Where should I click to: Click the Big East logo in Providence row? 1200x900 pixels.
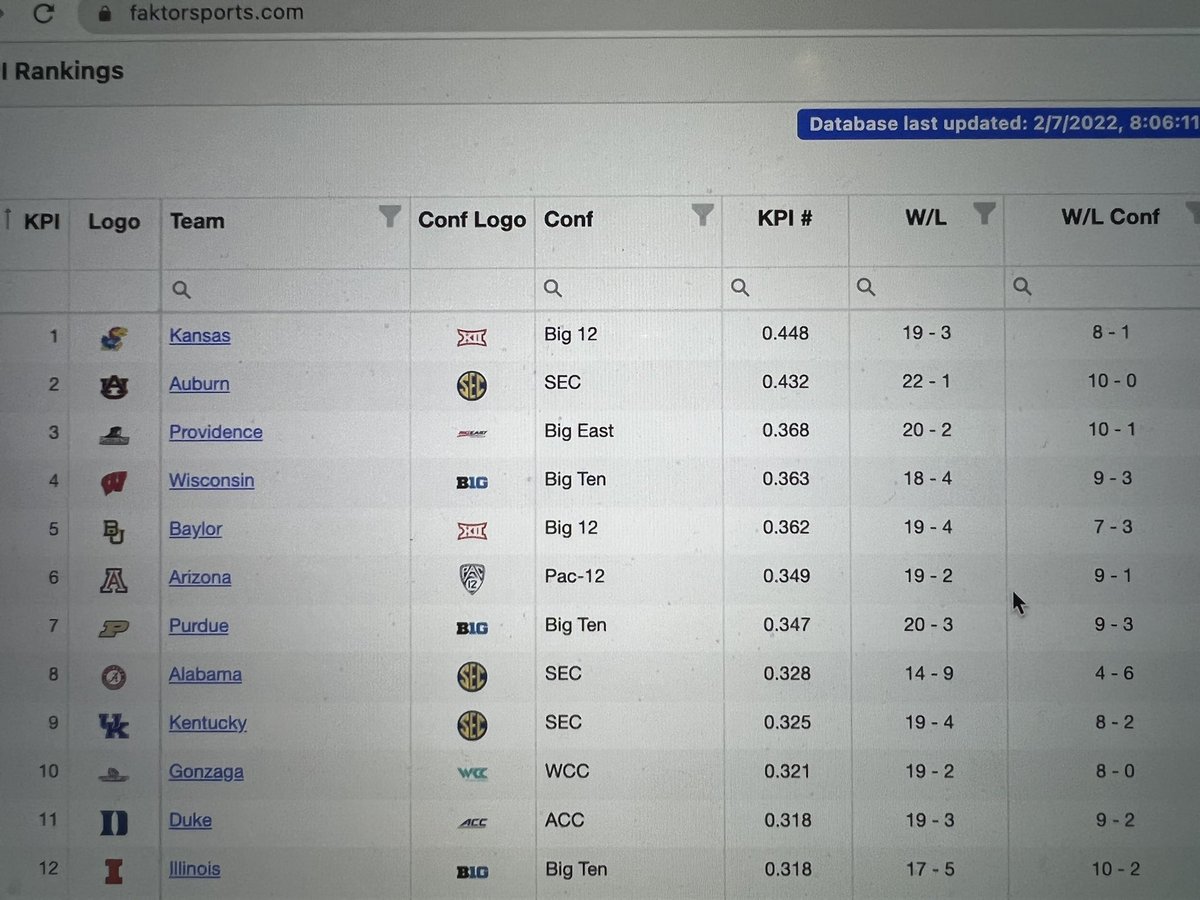[471, 433]
